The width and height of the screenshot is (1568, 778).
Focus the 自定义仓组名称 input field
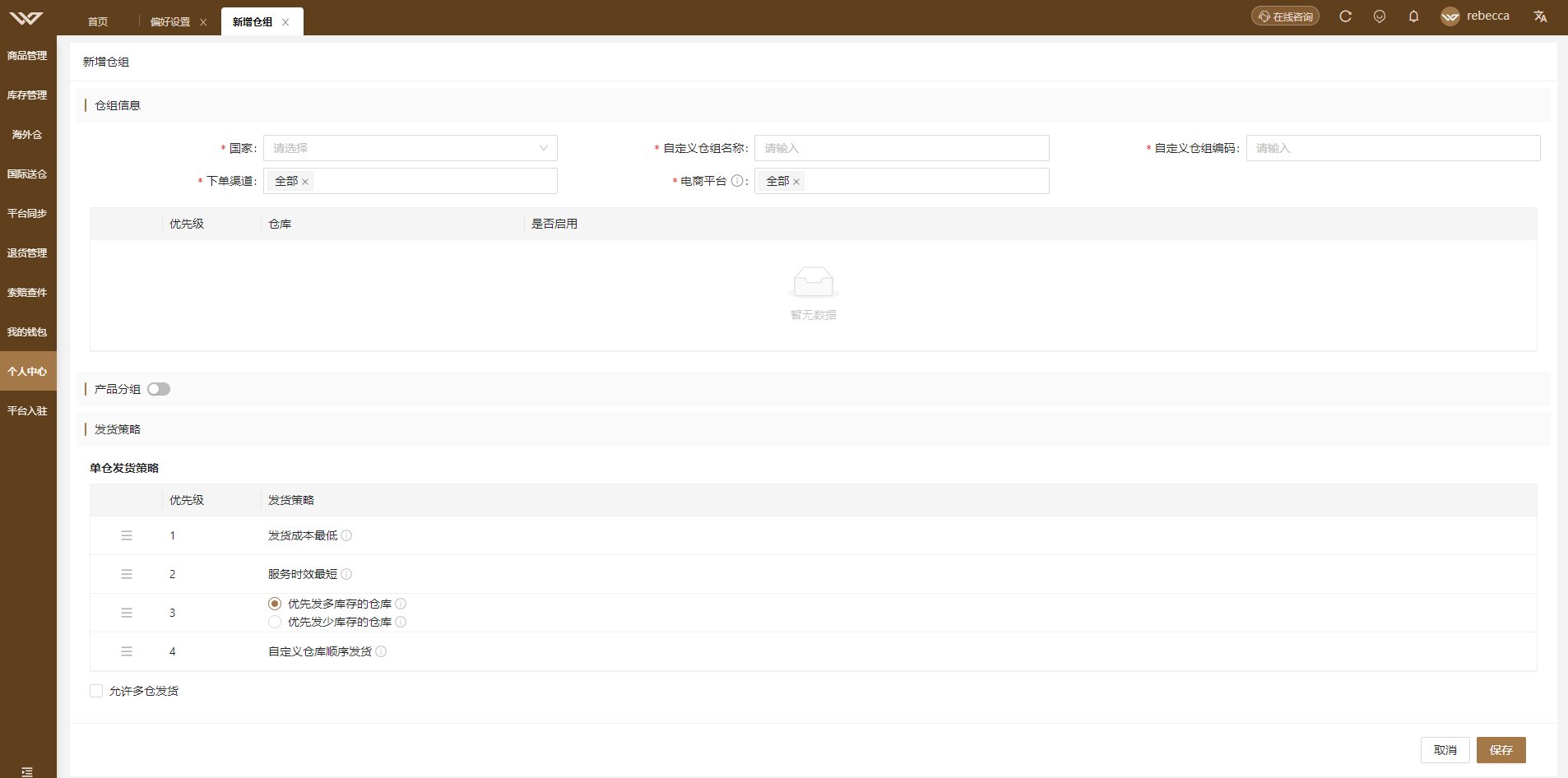click(x=902, y=148)
